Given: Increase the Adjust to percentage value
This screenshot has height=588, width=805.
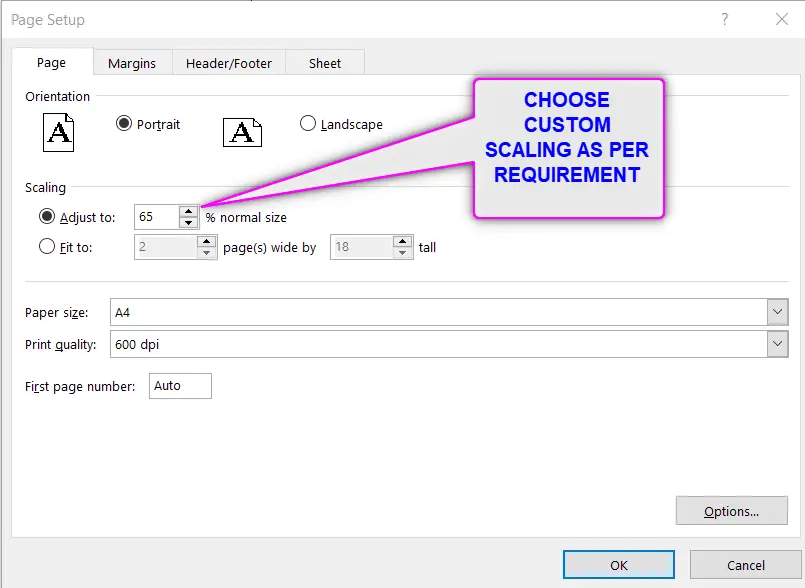Looking at the screenshot, I should [x=188, y=211].
